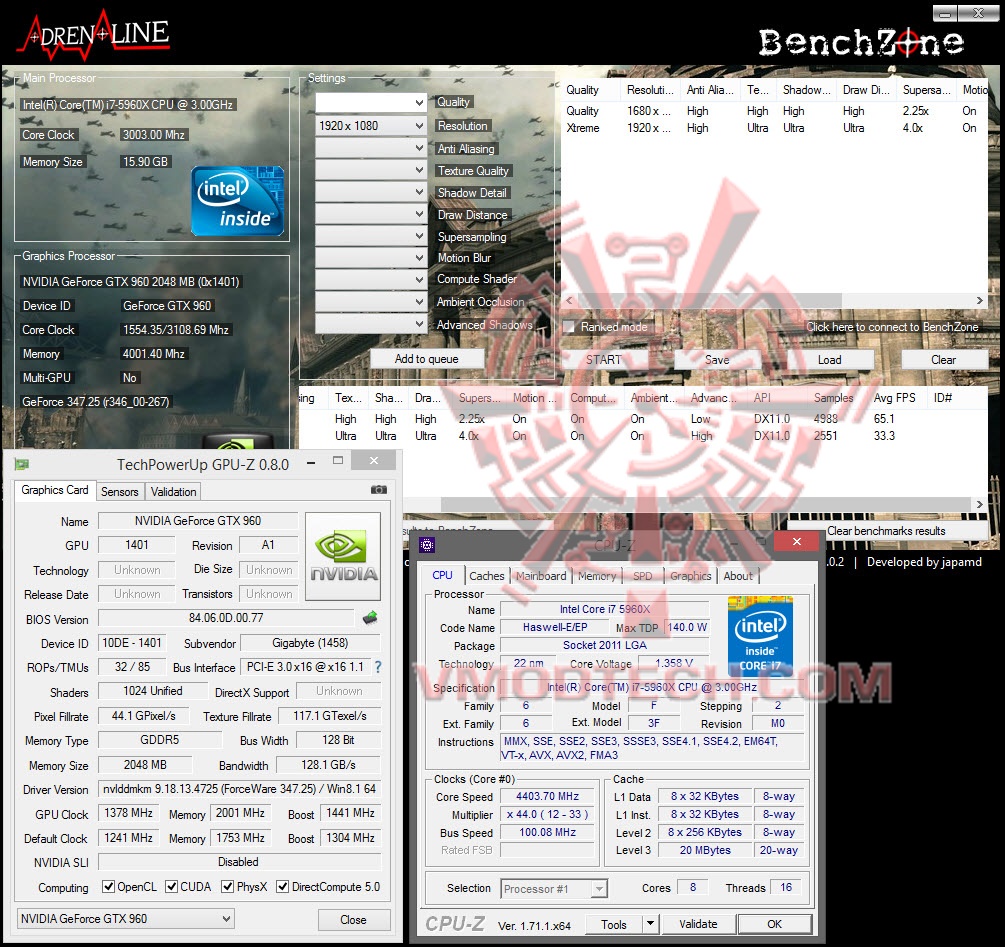Click the 65.1 Avg FPS result cell
1005x947 pixels.
885,418
